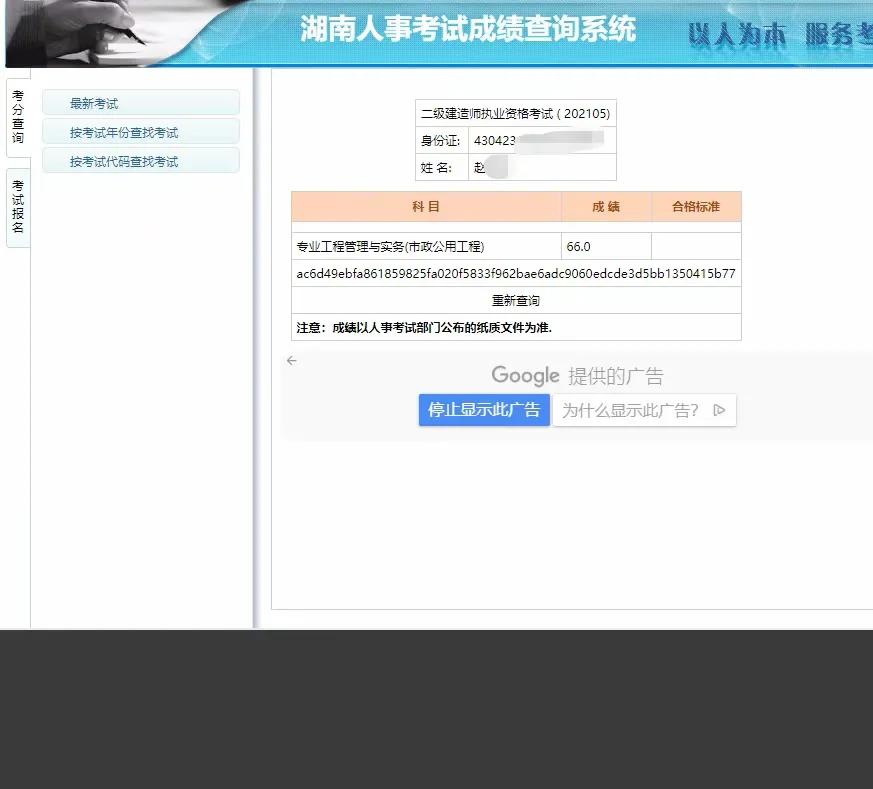Screen dimensions: 873x789
Task: Select the exam title 二级建造师执业资格考试（202105）
Action: pyautogui.click(x=515, y=112)
